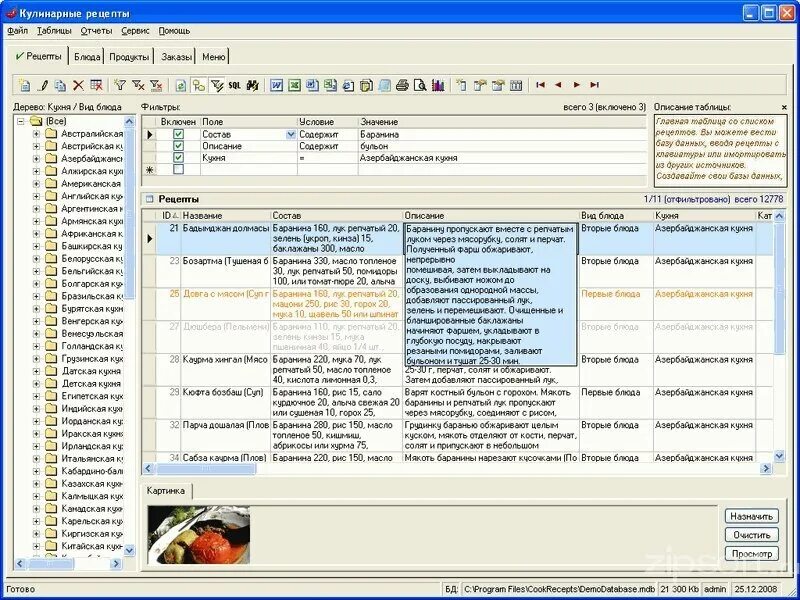
Task: Switch to the Меню tab
Action: (213, 57)
